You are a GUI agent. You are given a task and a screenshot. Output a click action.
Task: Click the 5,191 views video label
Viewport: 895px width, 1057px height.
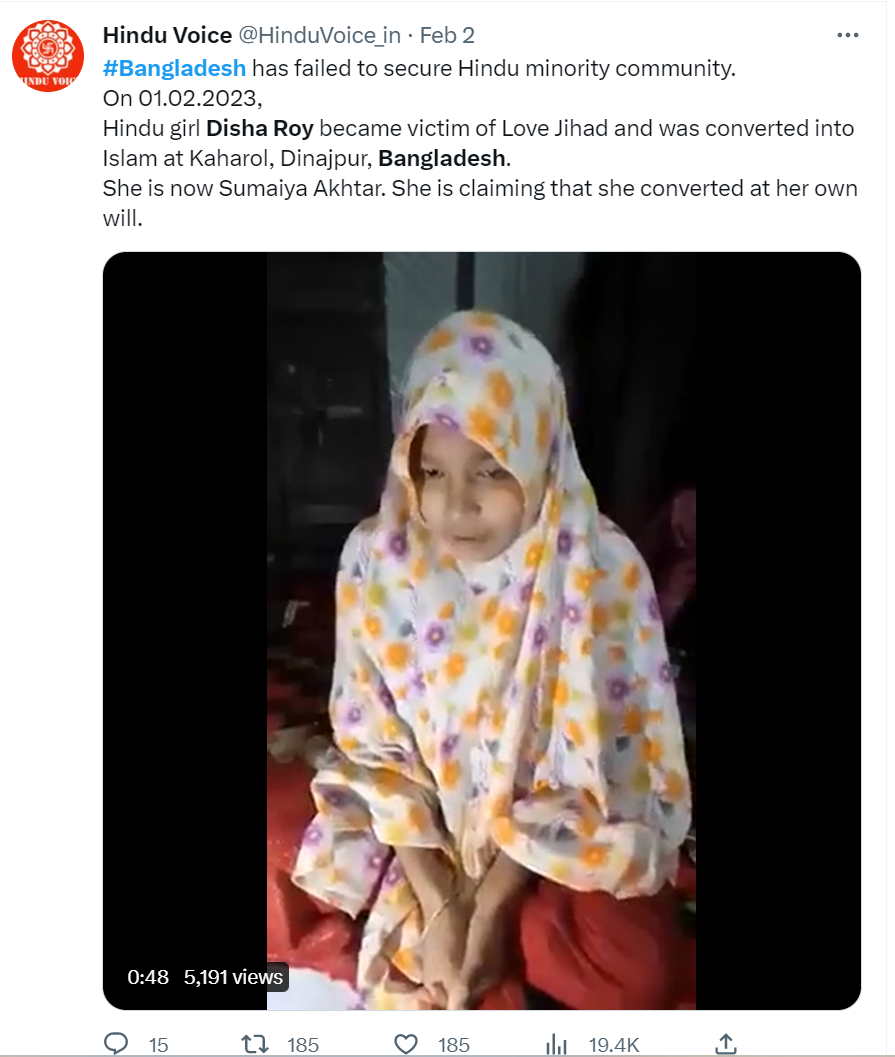pos(233,977)
